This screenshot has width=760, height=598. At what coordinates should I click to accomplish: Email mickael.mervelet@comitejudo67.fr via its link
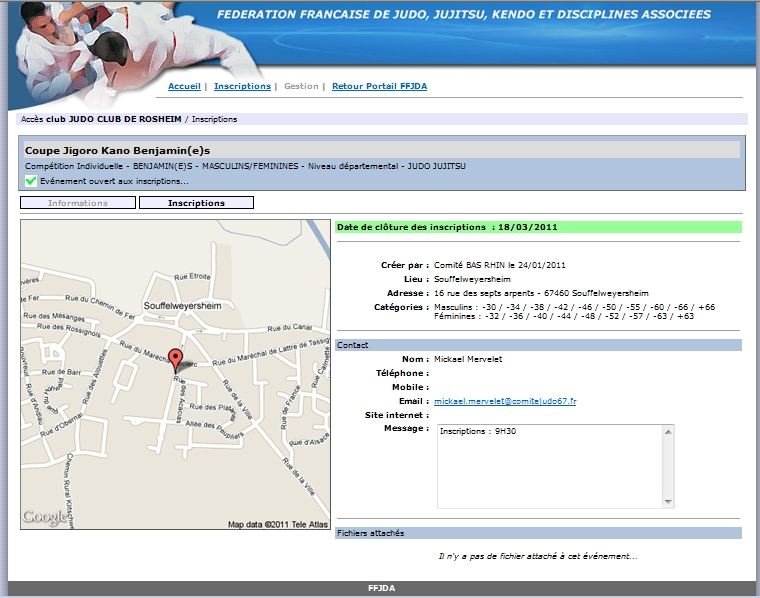click(x=504, y=401)
